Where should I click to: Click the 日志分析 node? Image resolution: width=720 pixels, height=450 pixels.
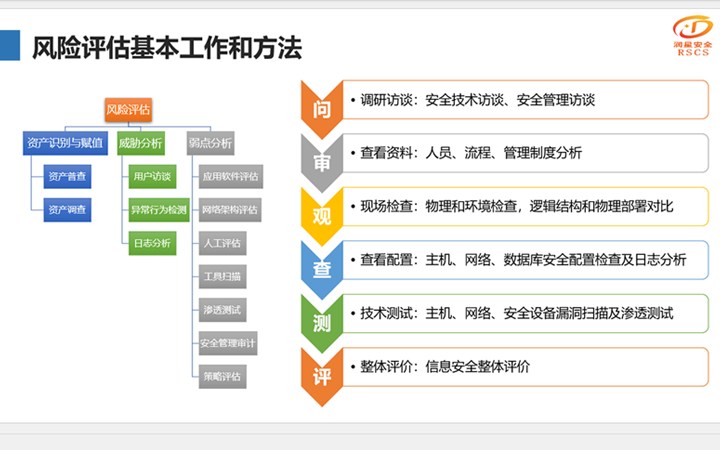pos(152,243)
